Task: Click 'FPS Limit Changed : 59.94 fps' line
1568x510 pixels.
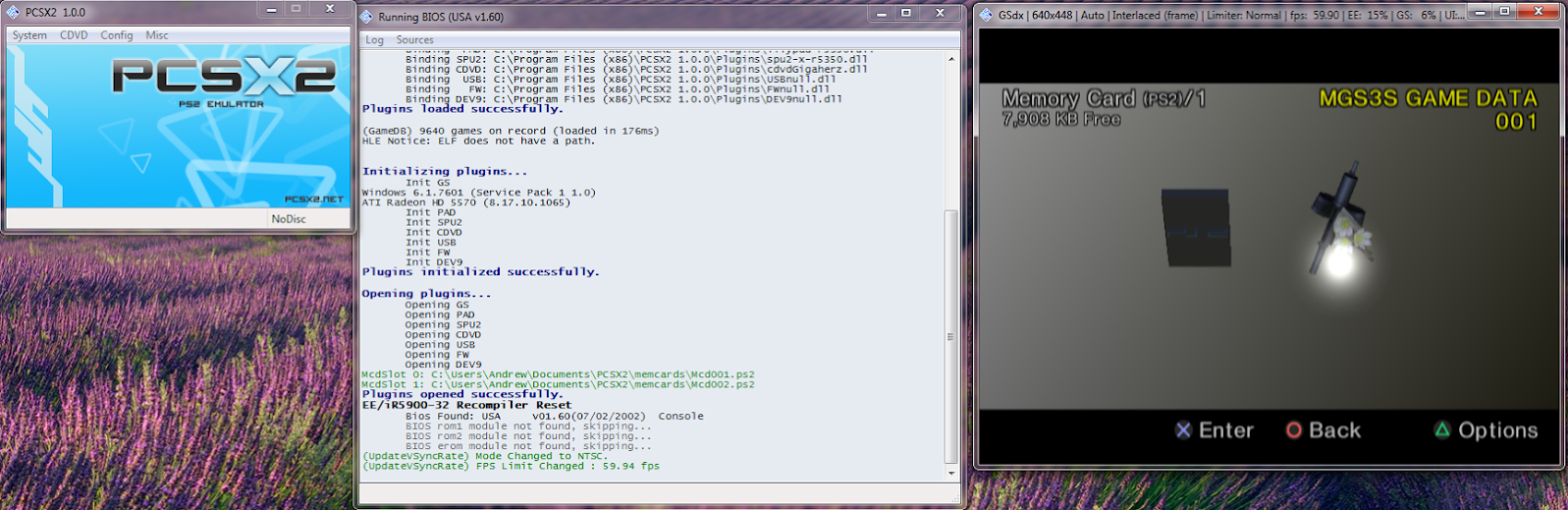Action: (511, 466)
